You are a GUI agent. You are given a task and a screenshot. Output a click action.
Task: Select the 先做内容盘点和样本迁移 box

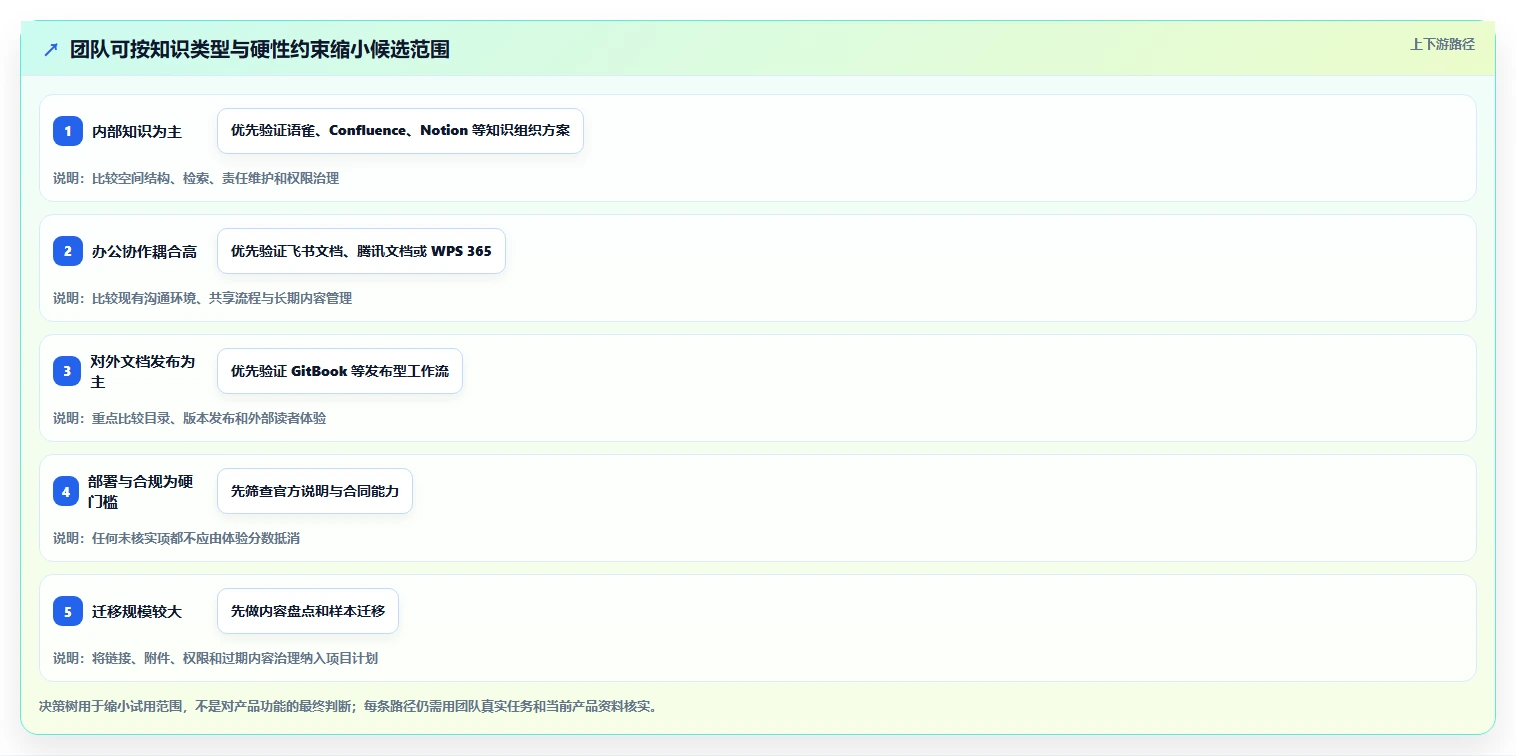[x=308, y=611]
